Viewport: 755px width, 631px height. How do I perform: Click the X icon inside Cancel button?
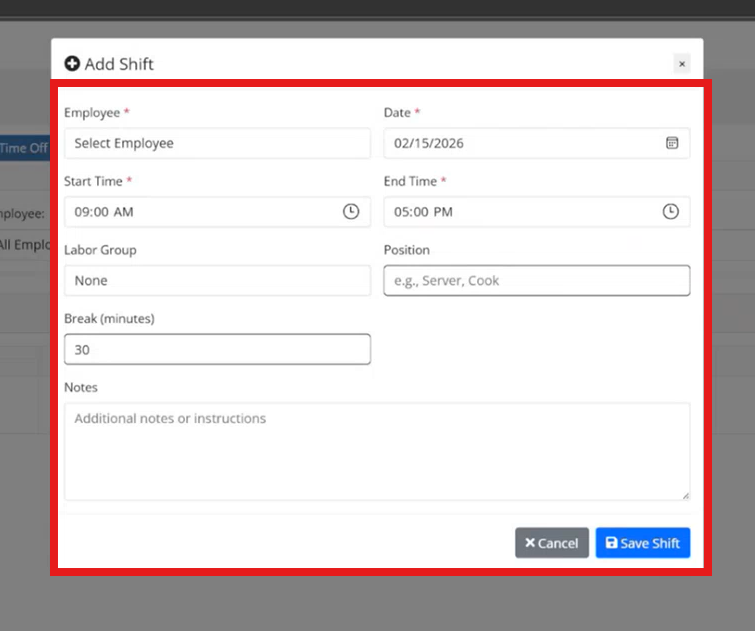(530, 543)
